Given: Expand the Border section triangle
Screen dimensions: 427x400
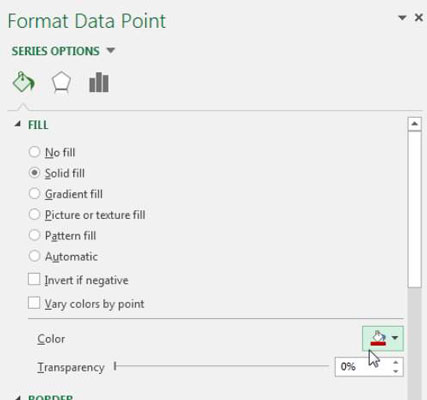Looking at the screenshot, I should 18,397.
